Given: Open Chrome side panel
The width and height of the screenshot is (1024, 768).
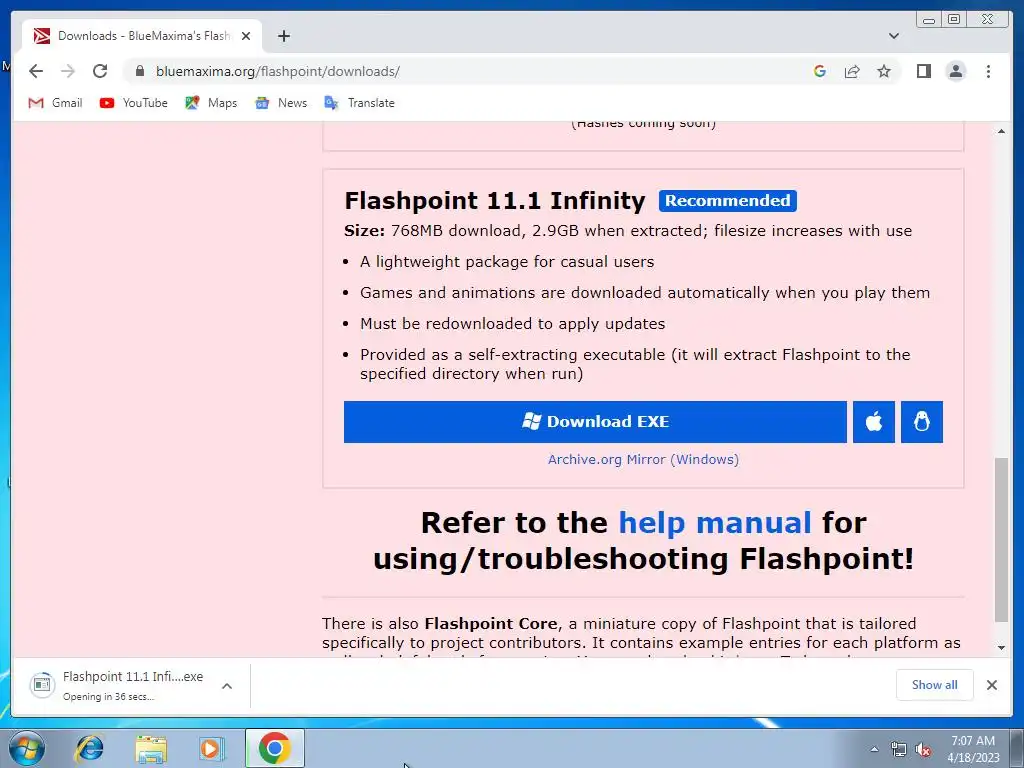Looking at the screenshot, I should (923, 71).
